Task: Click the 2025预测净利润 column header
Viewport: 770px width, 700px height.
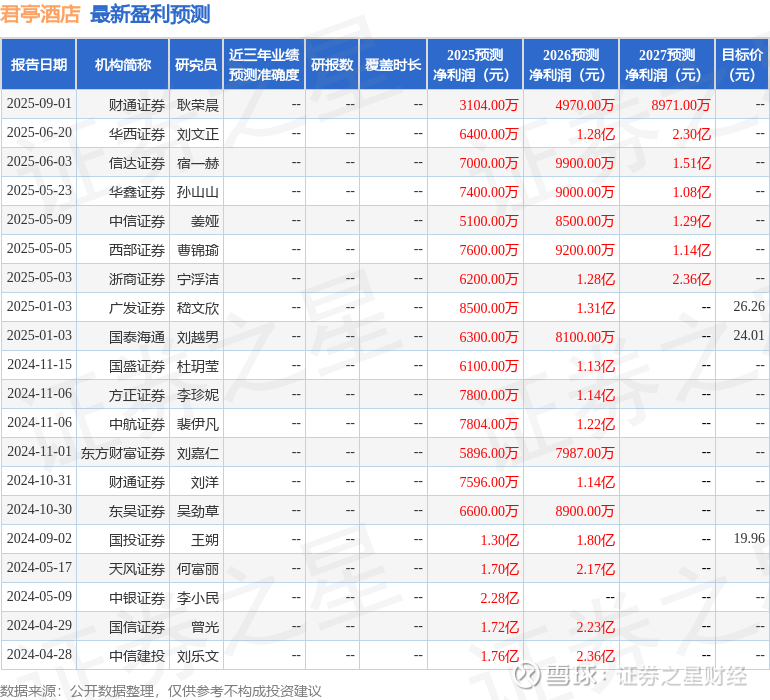Action: 475,64
